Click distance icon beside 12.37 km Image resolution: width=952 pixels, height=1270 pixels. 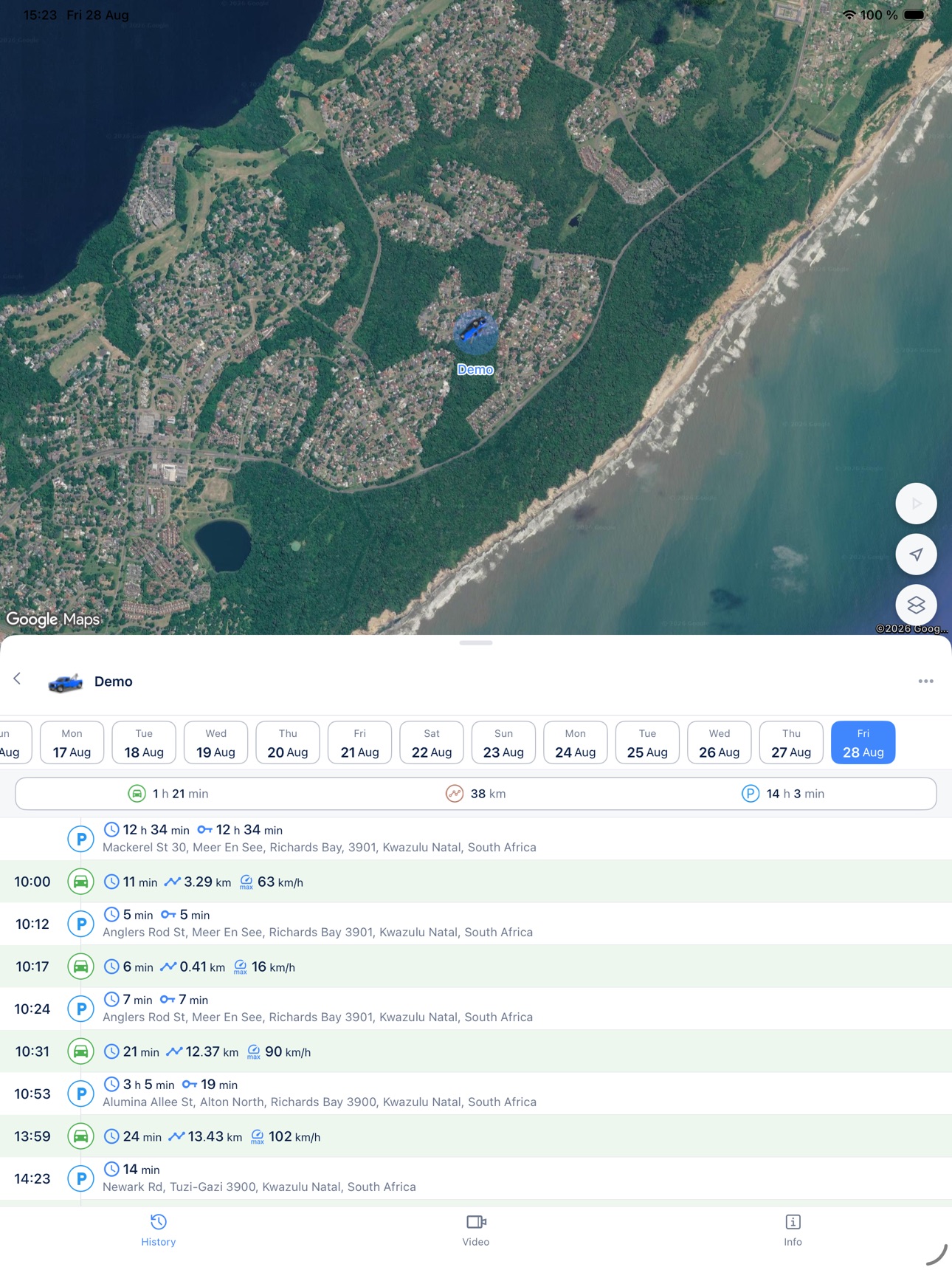174,1051
